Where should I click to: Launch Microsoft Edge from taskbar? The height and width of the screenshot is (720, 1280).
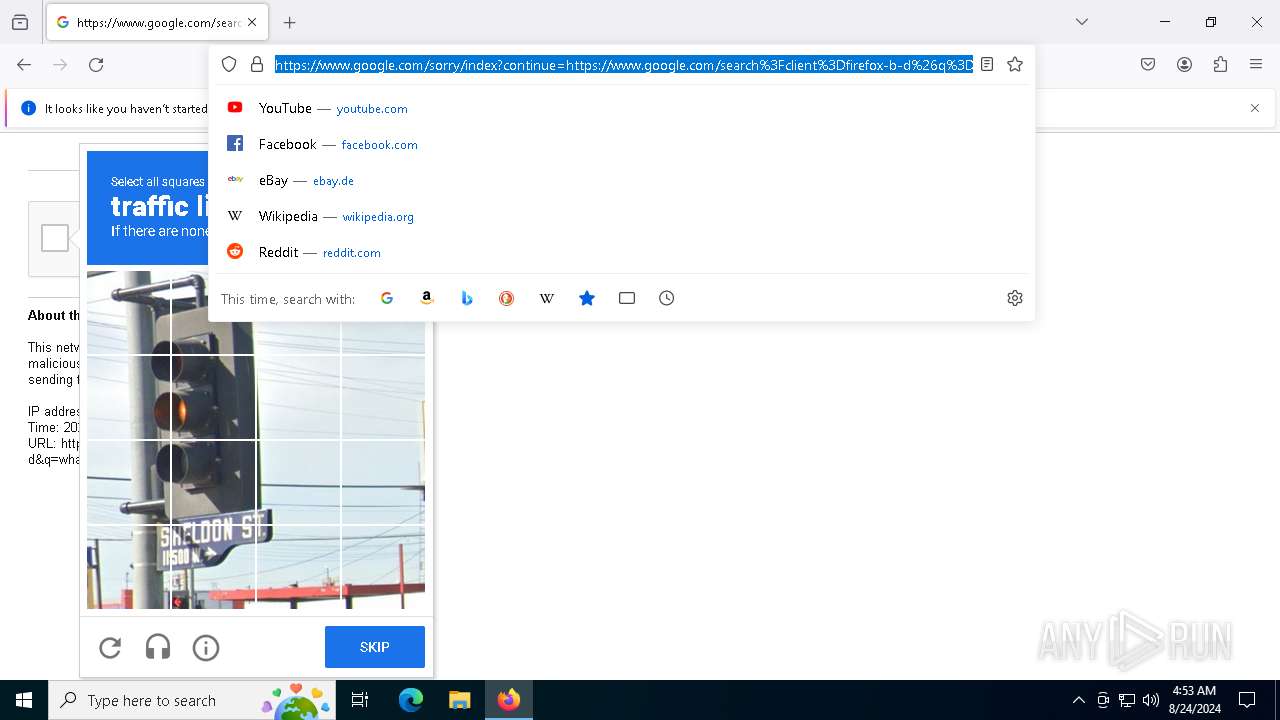tap(411, 700)
